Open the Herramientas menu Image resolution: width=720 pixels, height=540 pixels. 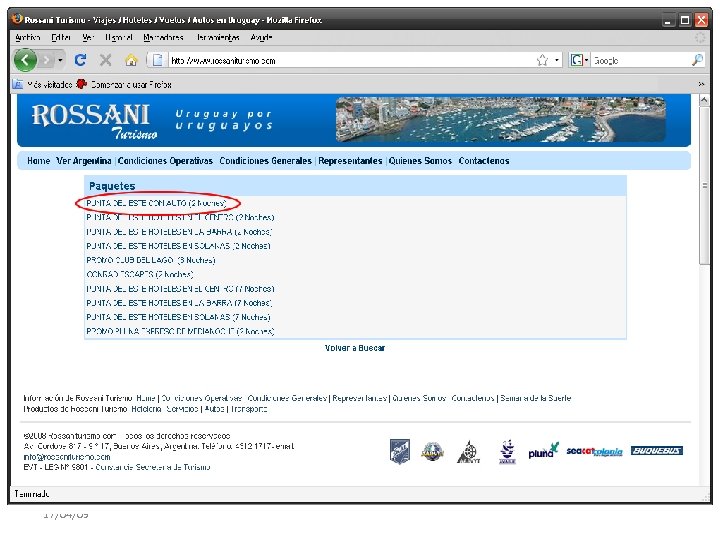pyautogui.click(x=218, y=37)
